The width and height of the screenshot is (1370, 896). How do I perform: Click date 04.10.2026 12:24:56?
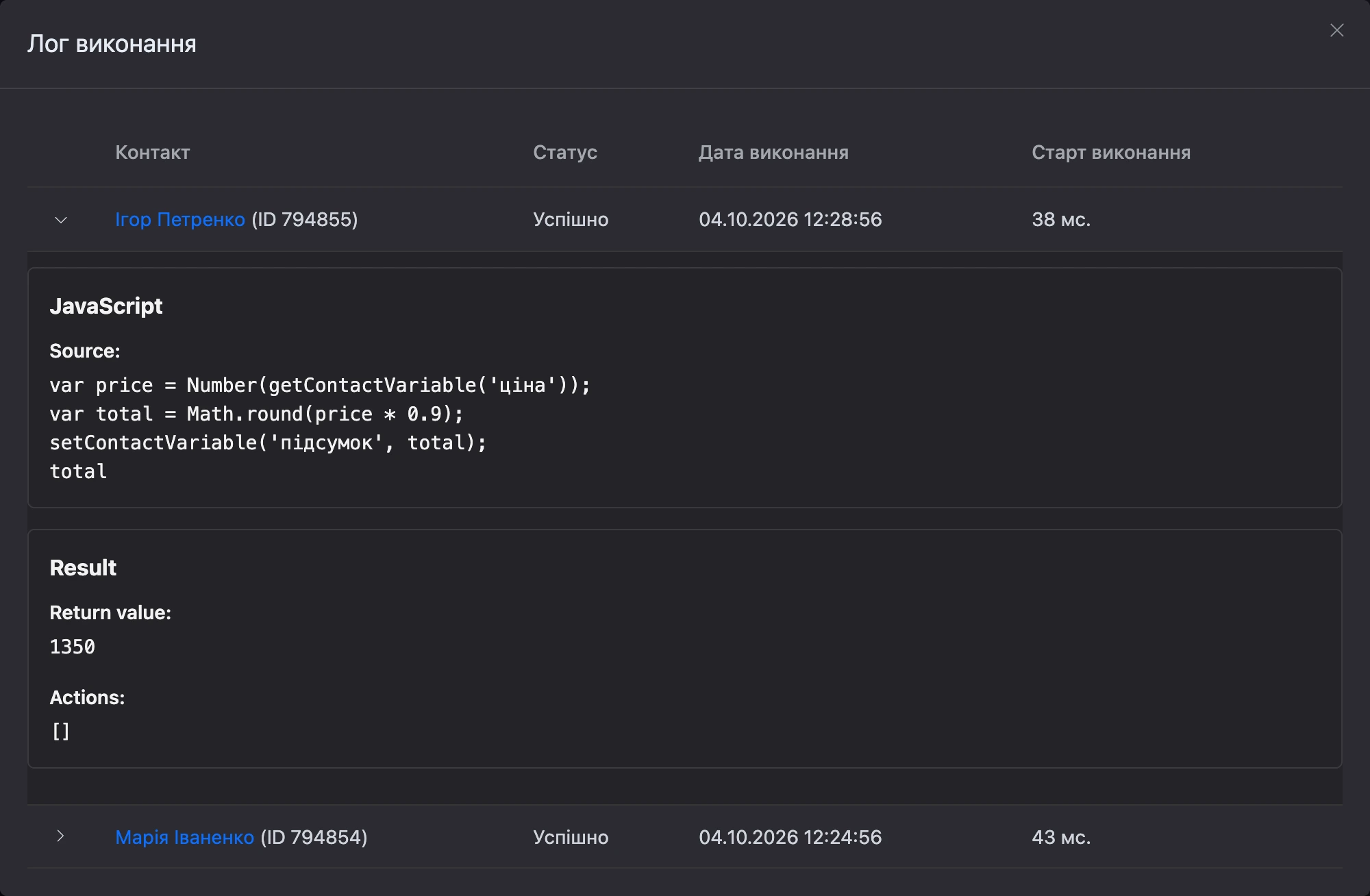coord(790,837)
